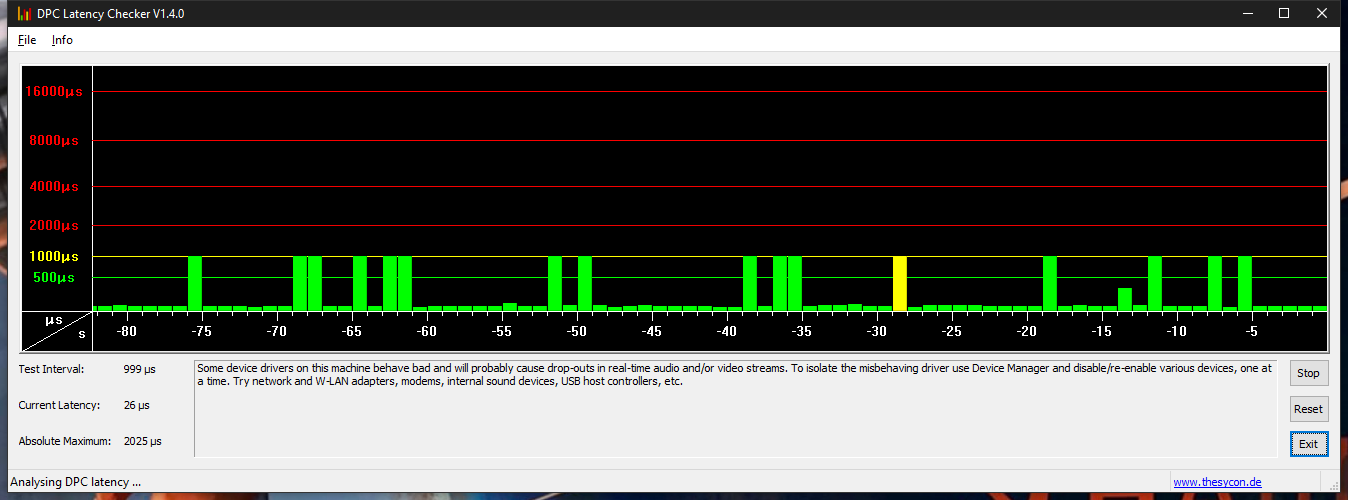Click the Analysing DPC latency status text

(x=75, y=482)
